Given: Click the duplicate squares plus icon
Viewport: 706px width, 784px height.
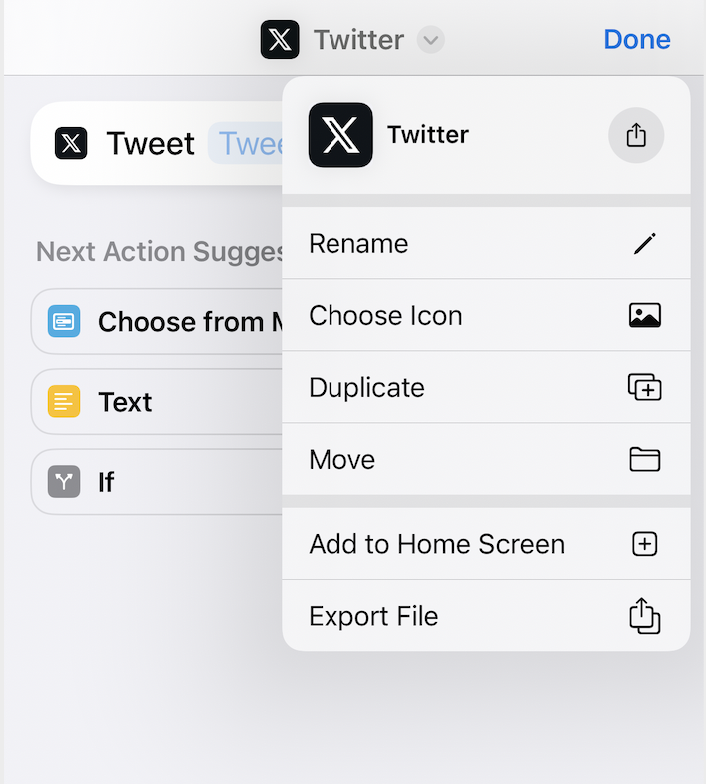Looking at the screenshot, I should pyautogui.click(x=645, y=387).
